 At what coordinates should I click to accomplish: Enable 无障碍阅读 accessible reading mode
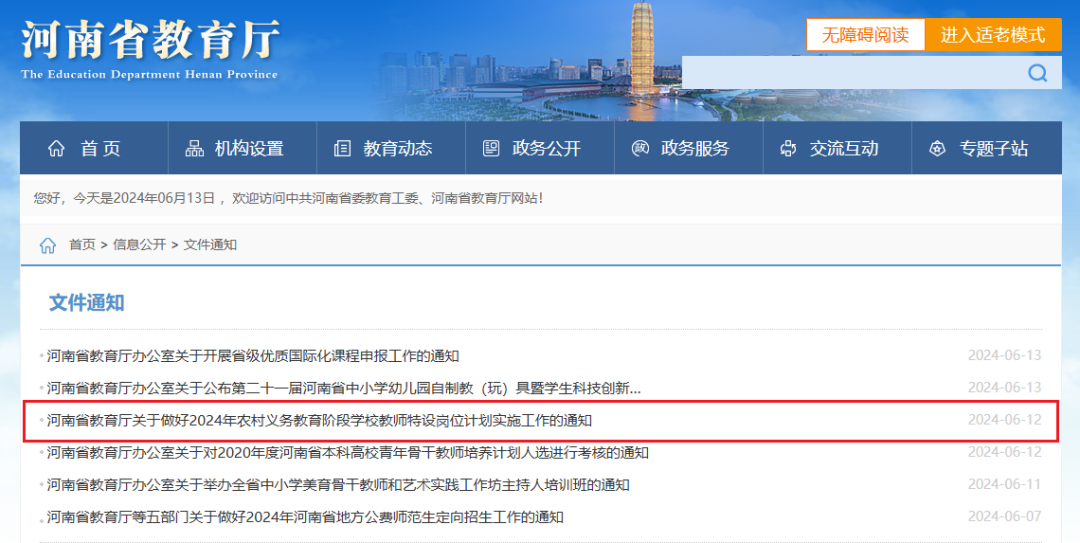865,35
